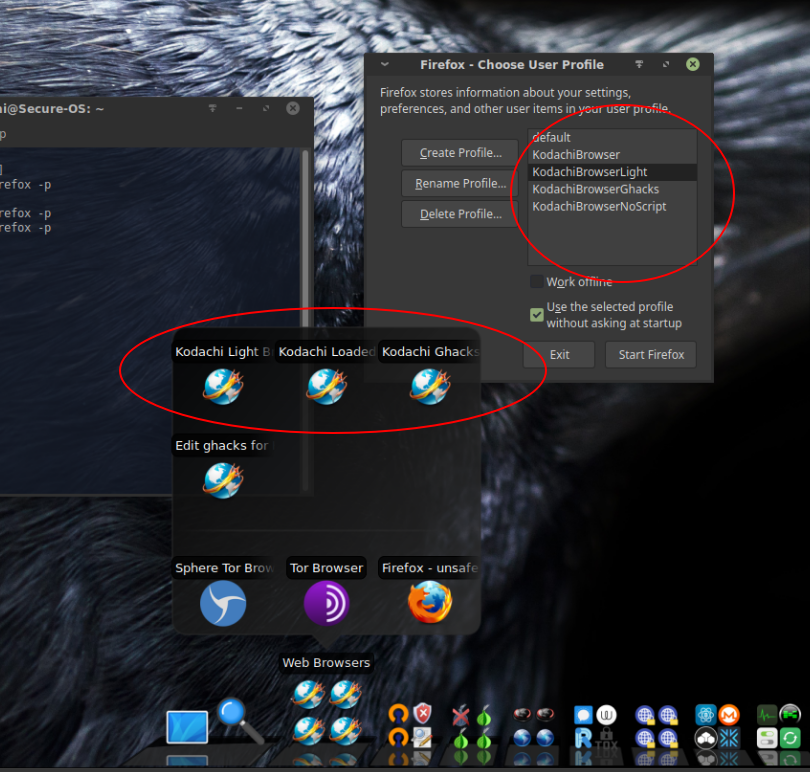This screenshot has height=772, width=810.
Task: Launch the Kodachi Ghacks browser icon
Action: click(429, 385)
